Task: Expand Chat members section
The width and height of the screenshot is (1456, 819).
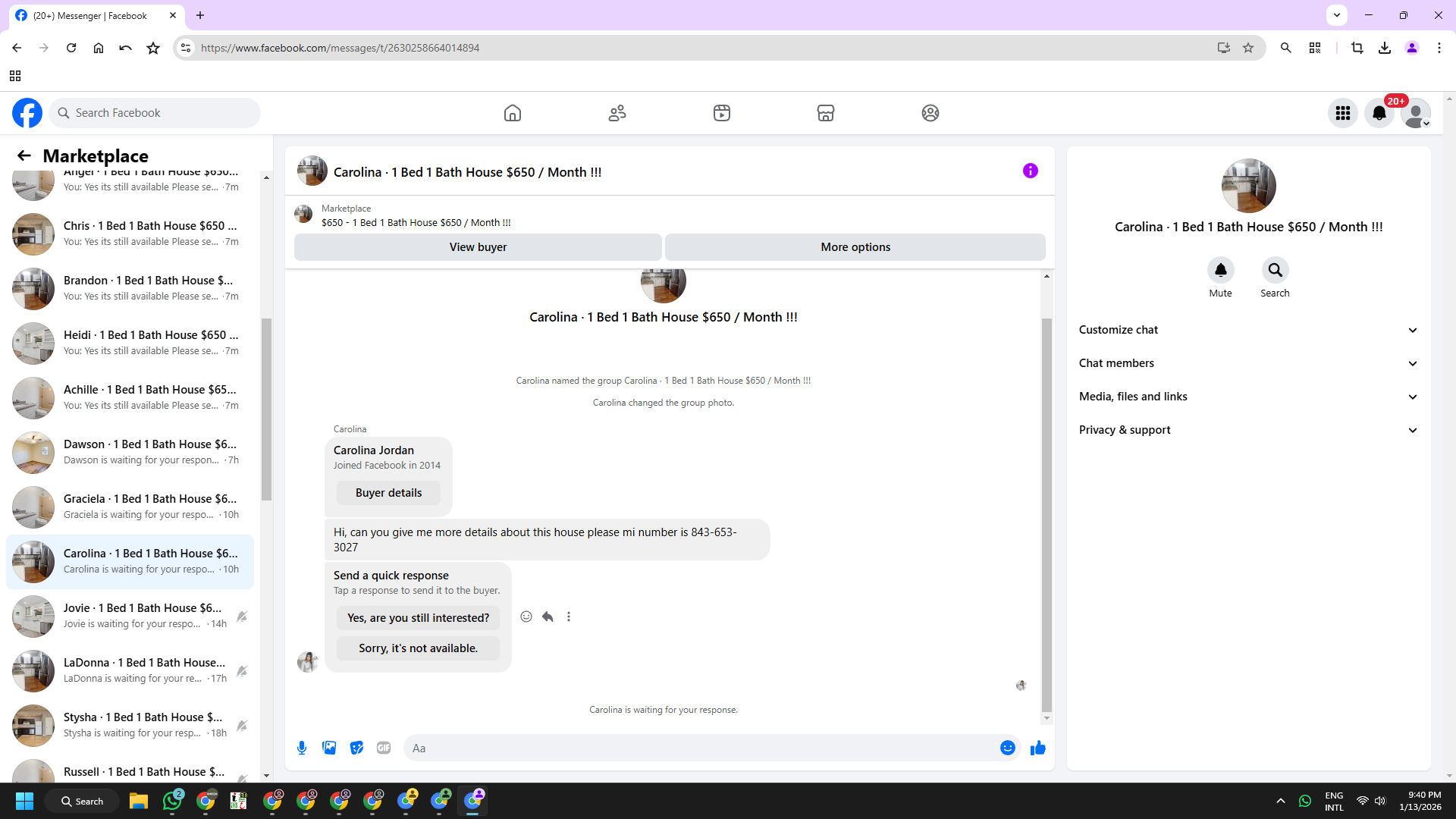Action: [x=1248, y=363]
